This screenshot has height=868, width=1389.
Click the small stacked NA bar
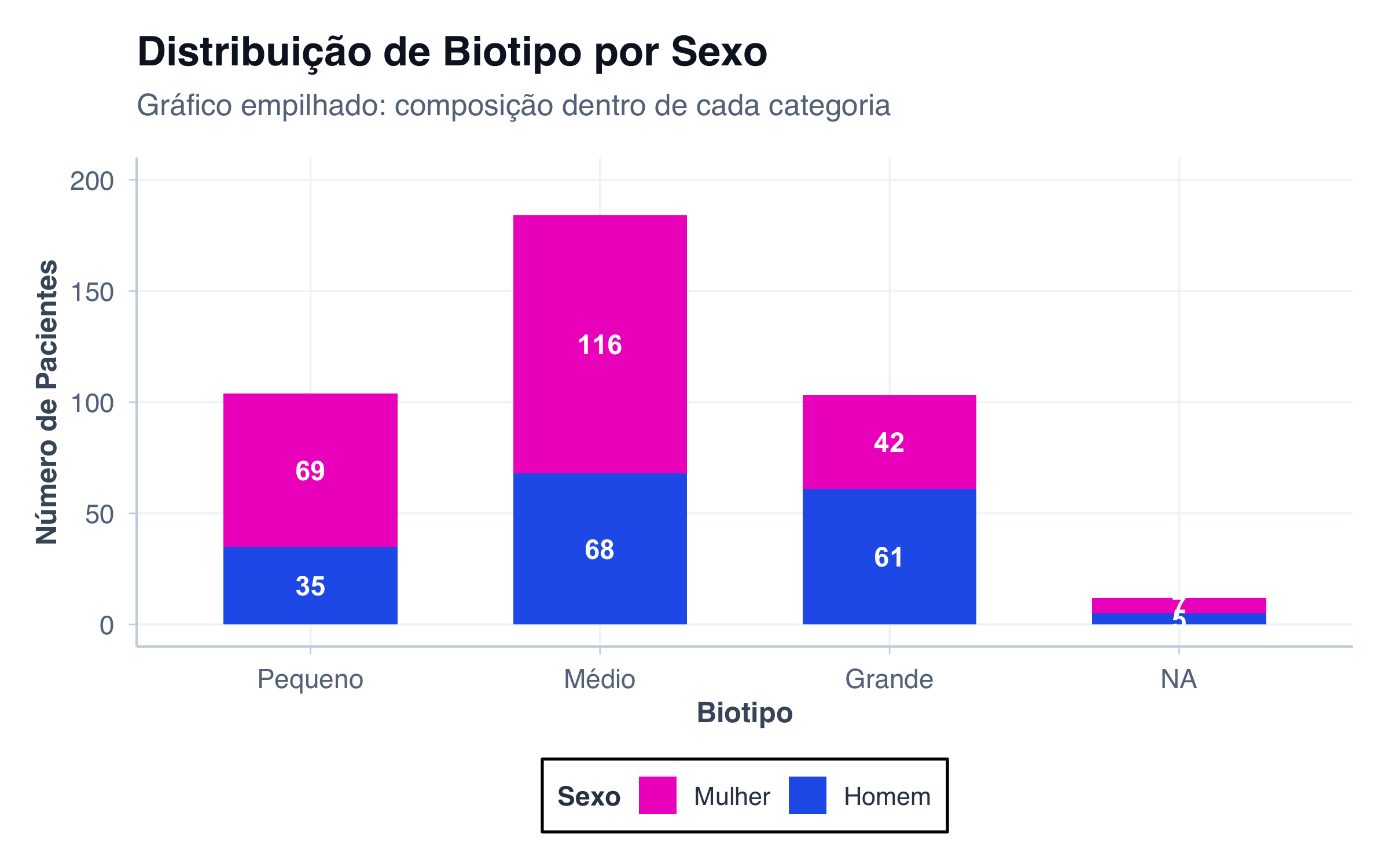tap(1179, 611)
